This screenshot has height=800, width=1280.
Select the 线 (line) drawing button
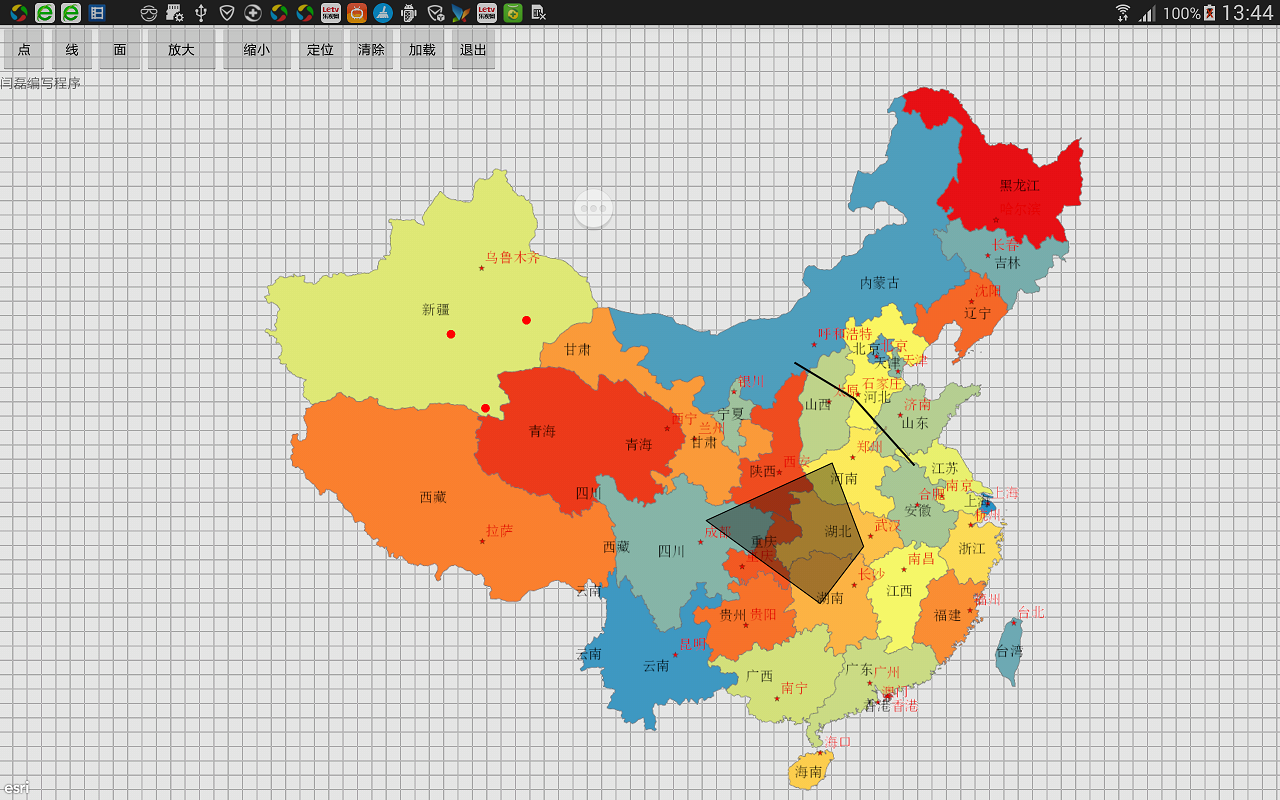(72, 49)
